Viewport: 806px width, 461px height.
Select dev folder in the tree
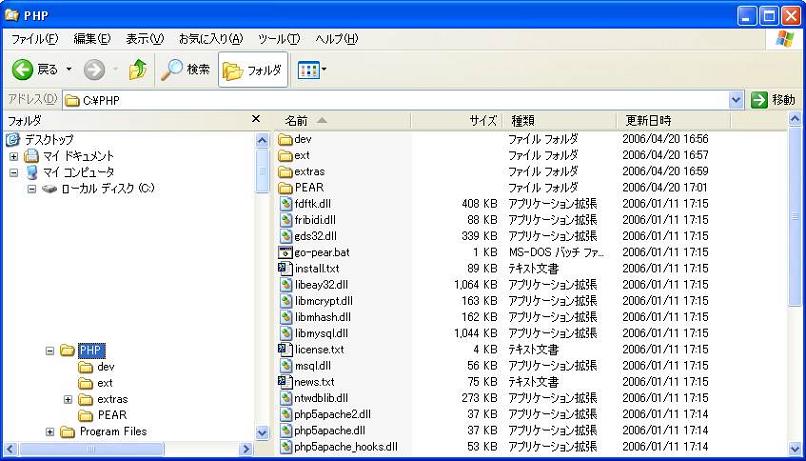tap(105, 367)
